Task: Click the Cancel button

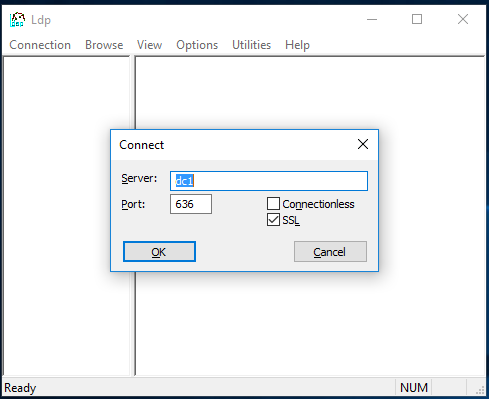Action: coord(330,252)
